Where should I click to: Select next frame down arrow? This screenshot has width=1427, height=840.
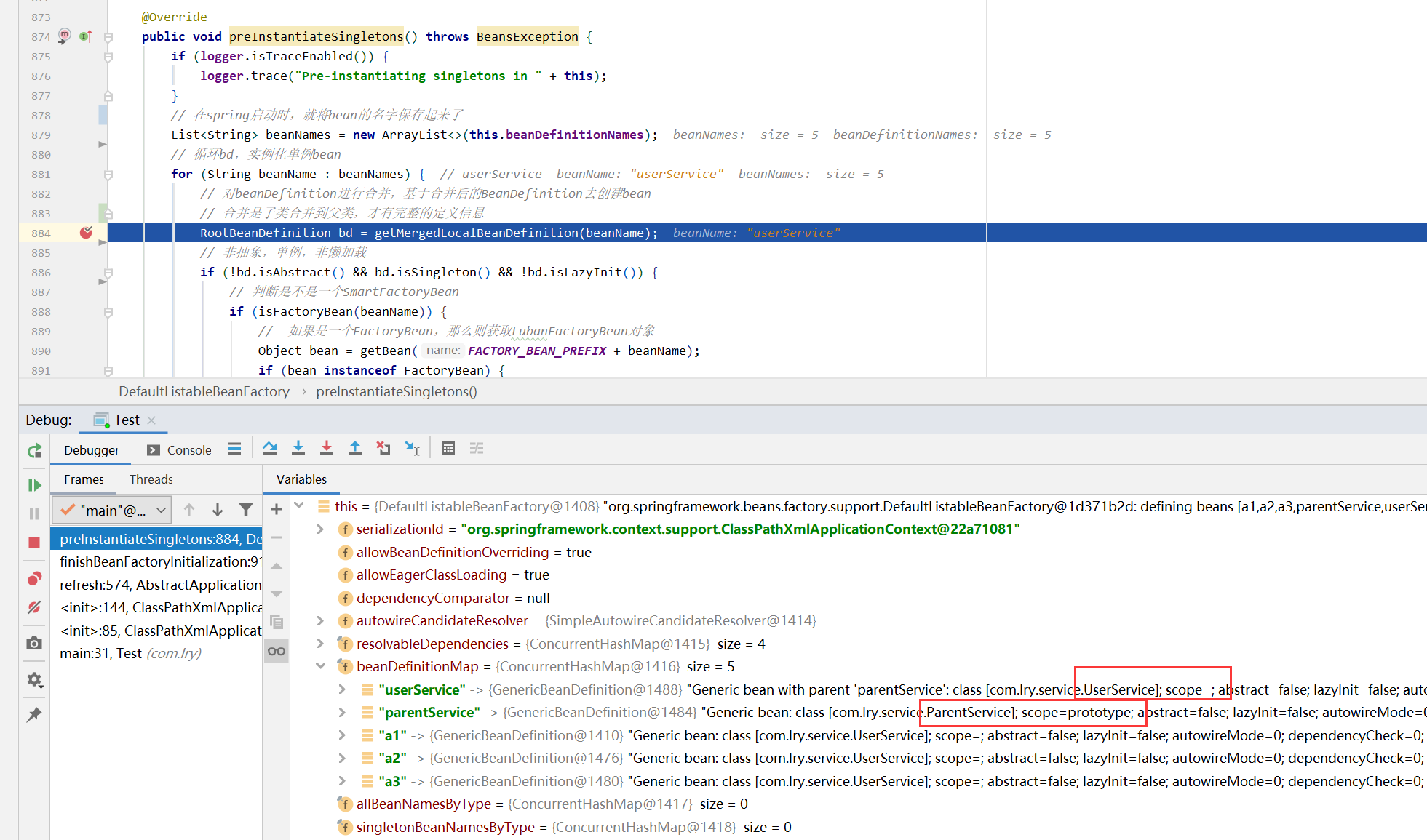coord(218,510)
